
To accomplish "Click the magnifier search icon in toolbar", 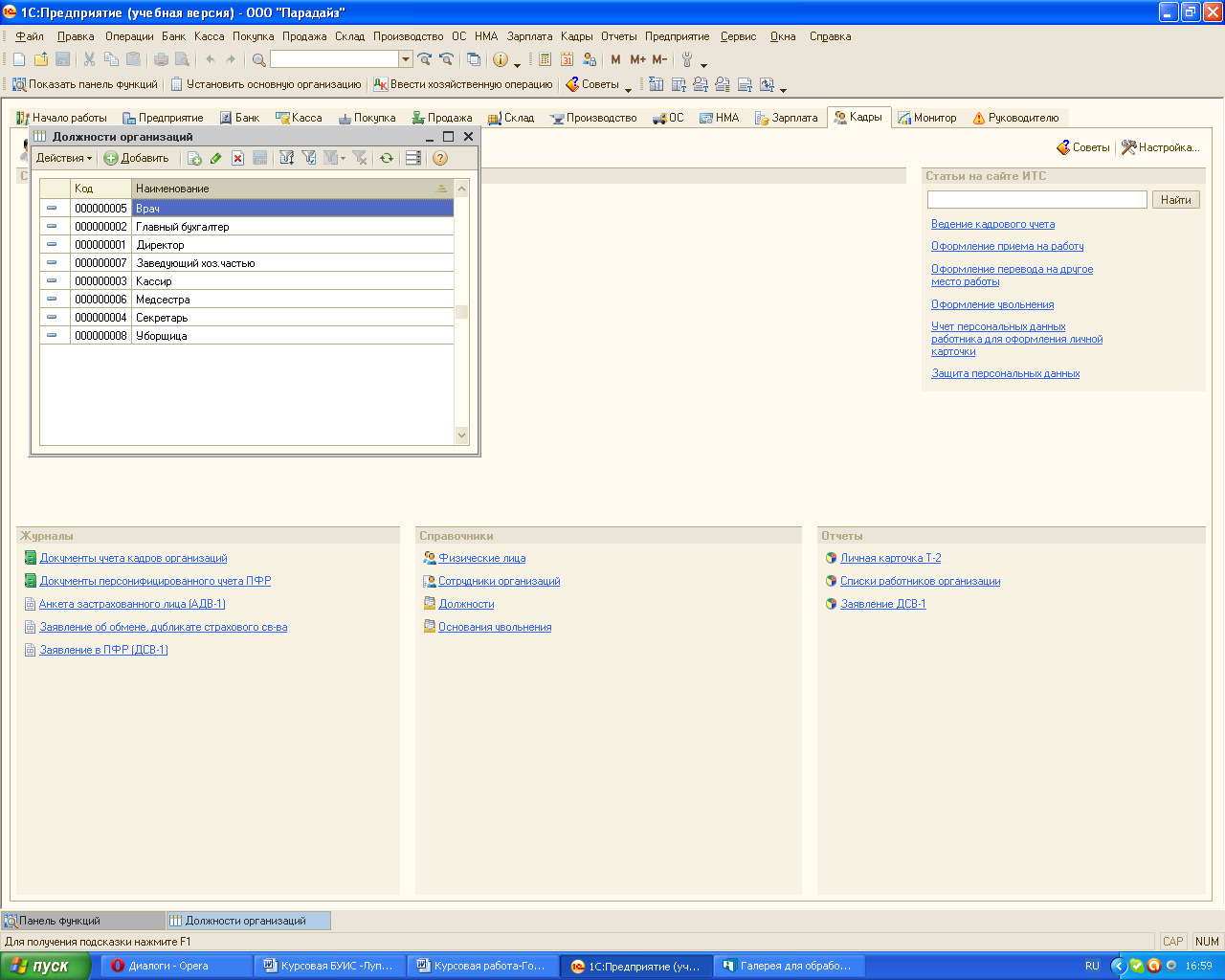I will pyautogui.click(x=258, y=59).
